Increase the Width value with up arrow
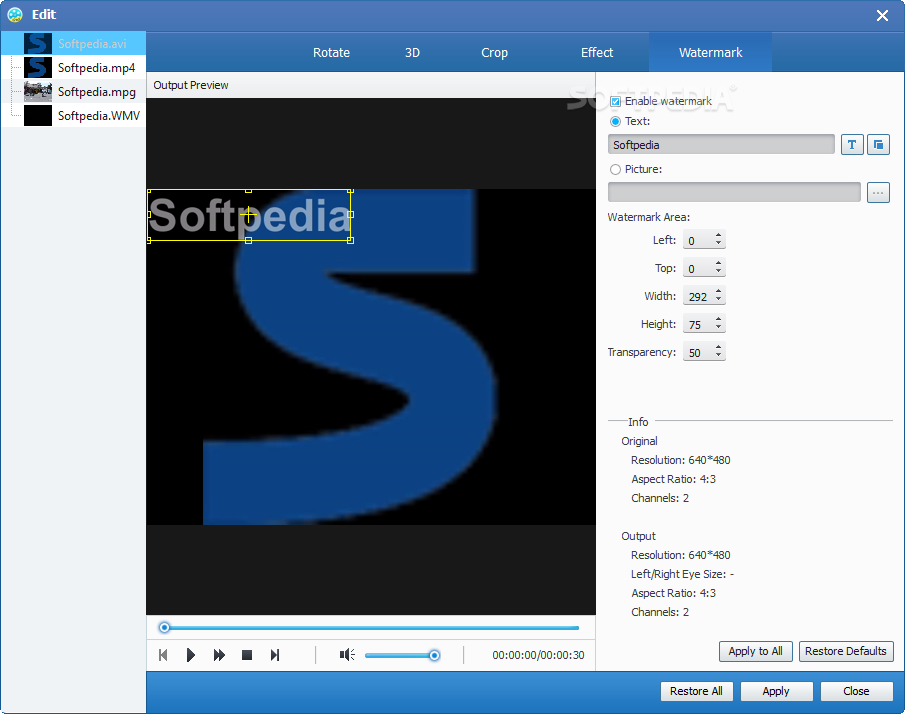Image resolution: width=905 pixels, height=714 pixels. point(719,291)
